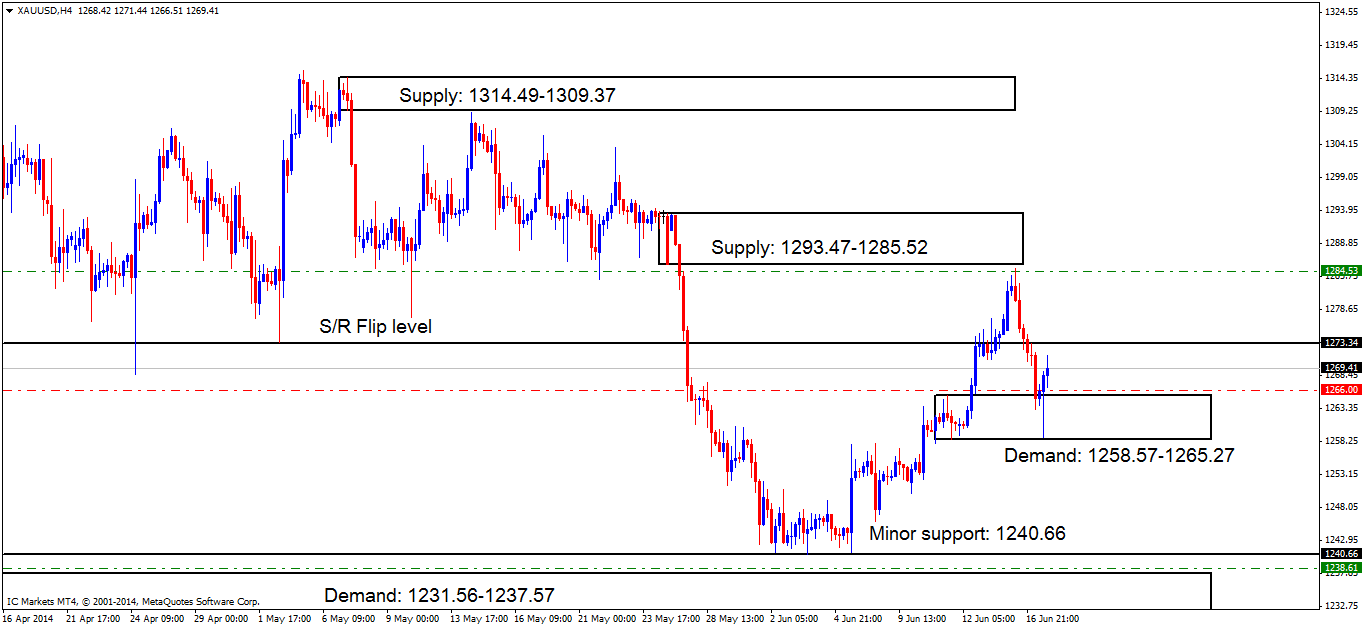
Task: Select the 'Demand: 1231.56-1237.57' label
Action: coord(440,595)
